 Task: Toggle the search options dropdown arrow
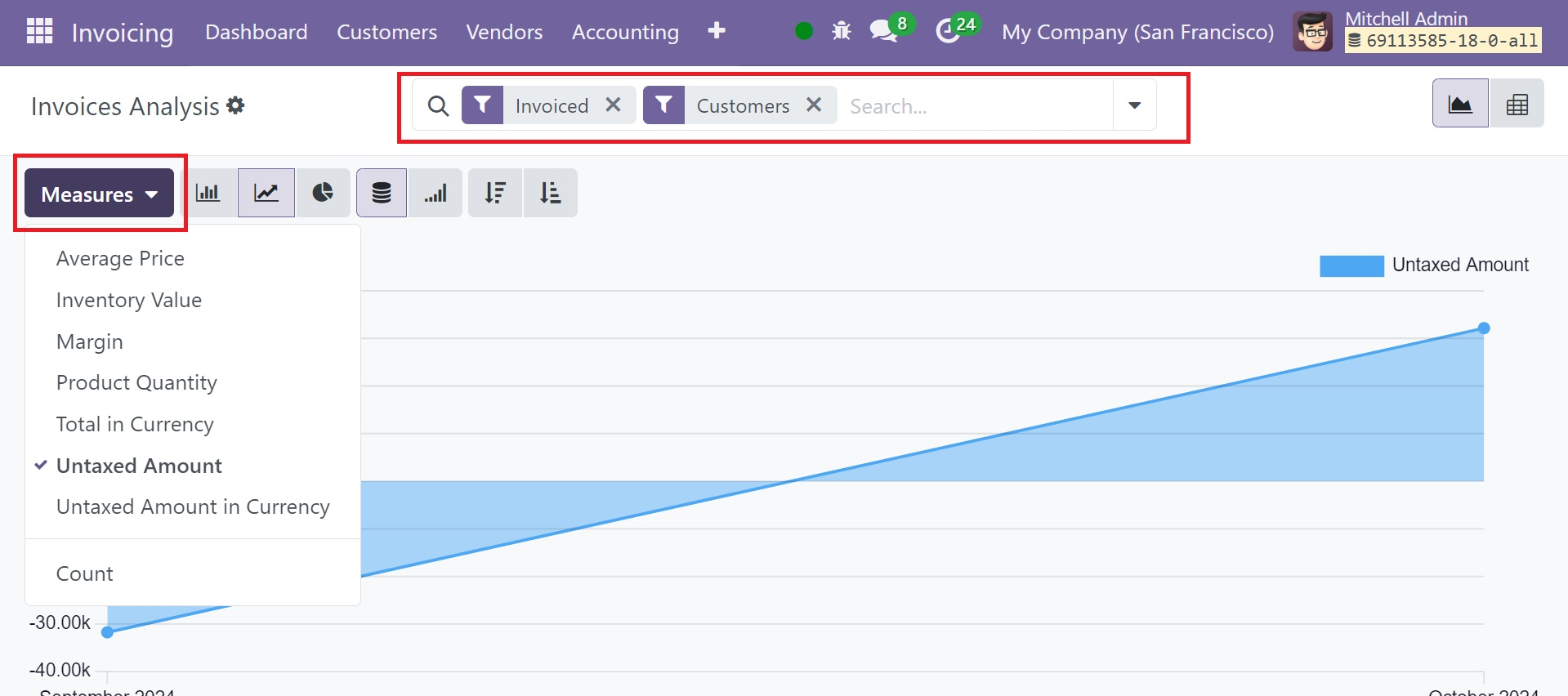coord(1134,105)
